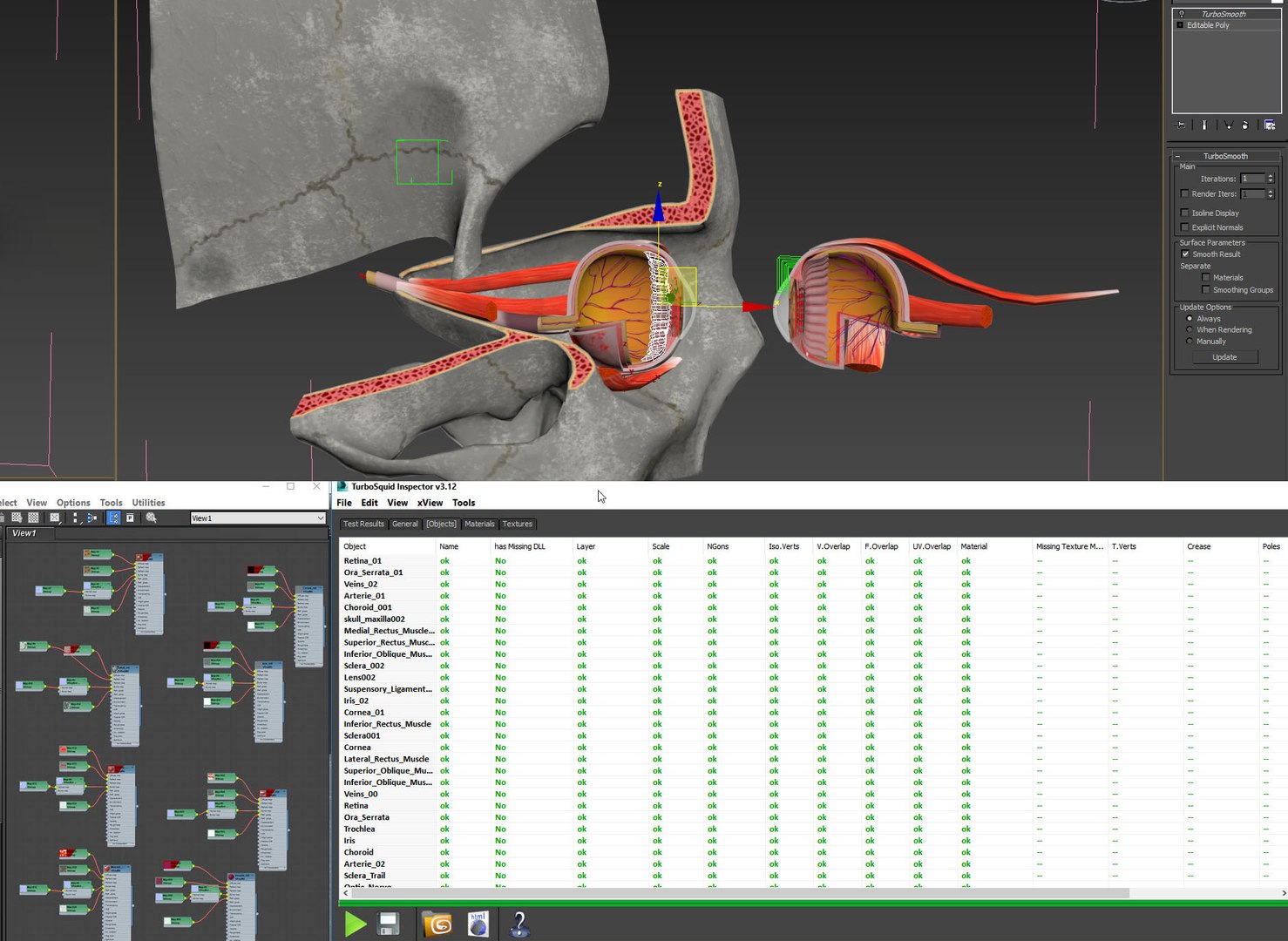This screenshot has height=941, width=1288.
Task: Enable the Explicit Normals checkbox
Action: pos(1184,227)
